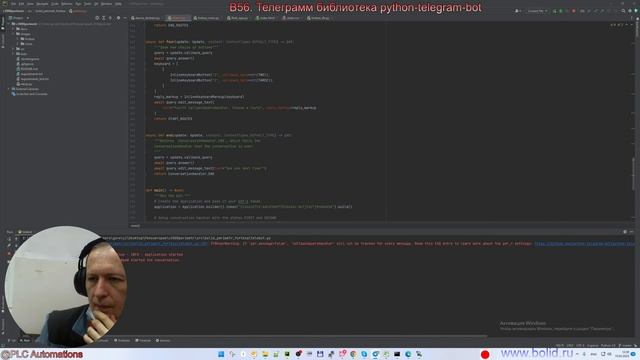Screen dimensions: 640x360
Task: Click the Rerun icon in Run panel
Action: click(9, 238)
